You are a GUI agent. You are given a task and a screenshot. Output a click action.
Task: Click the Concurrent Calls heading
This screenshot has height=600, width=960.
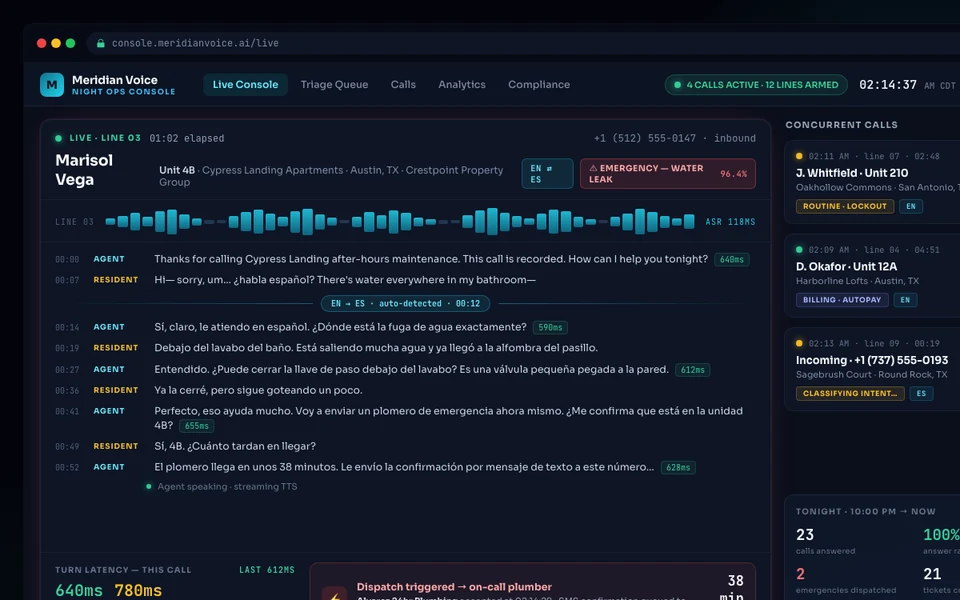pos(841,125)
